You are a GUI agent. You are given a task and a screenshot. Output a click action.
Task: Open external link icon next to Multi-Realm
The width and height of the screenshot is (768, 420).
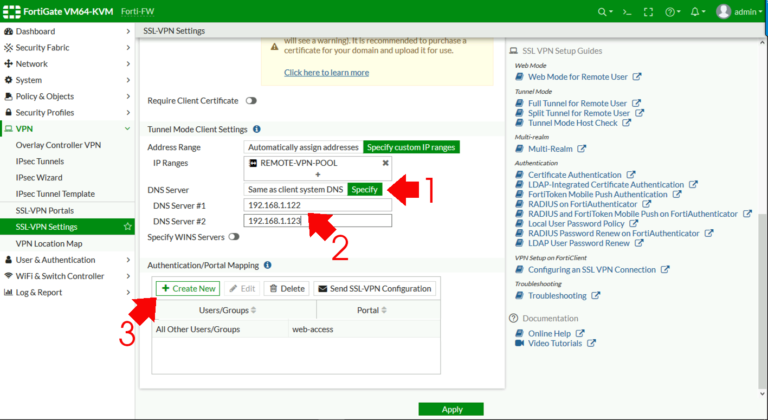581,148
